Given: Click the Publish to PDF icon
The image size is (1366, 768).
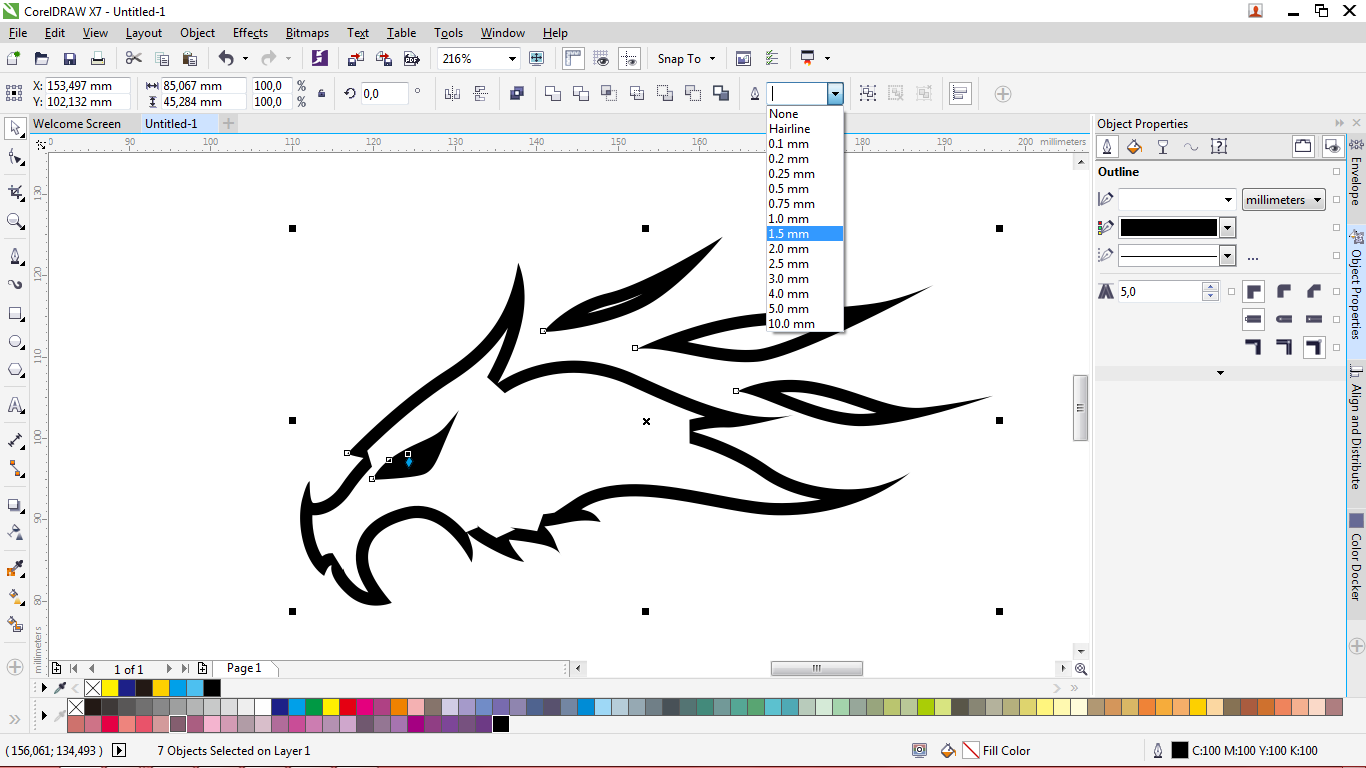Looking at the screenshot, I should point(411,59).
